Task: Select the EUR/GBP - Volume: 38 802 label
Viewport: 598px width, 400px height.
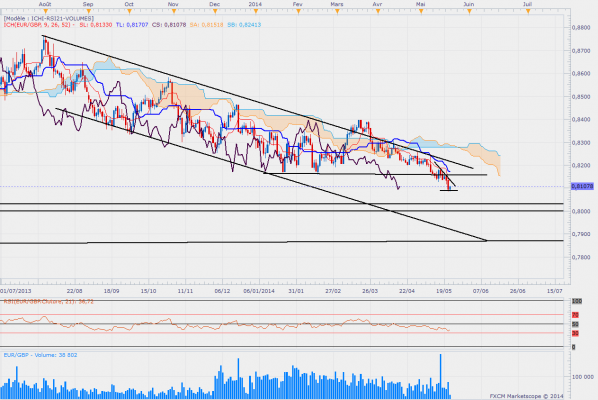Action: tap(40, 355)
